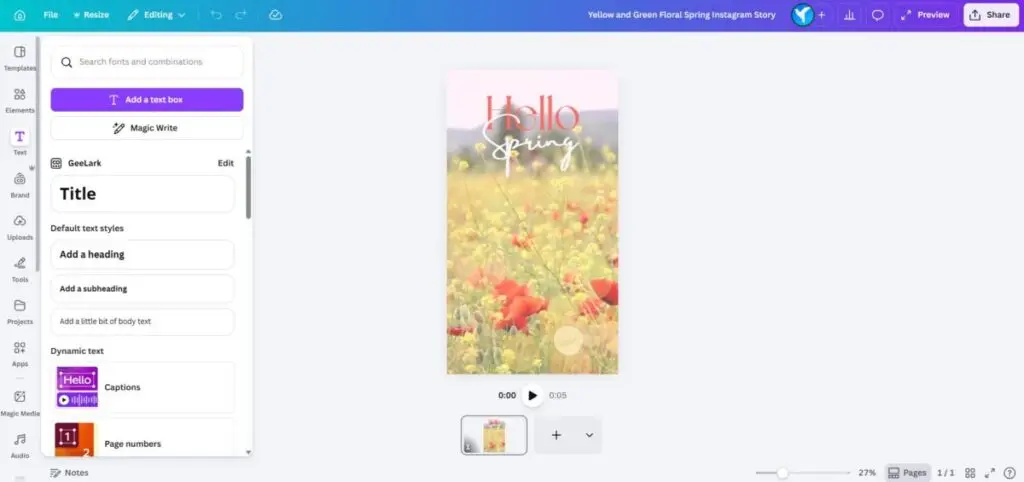The width and height of the screenshot is (1024, 482).
Task: Open Magic Write
Action: tap(147, 128)
